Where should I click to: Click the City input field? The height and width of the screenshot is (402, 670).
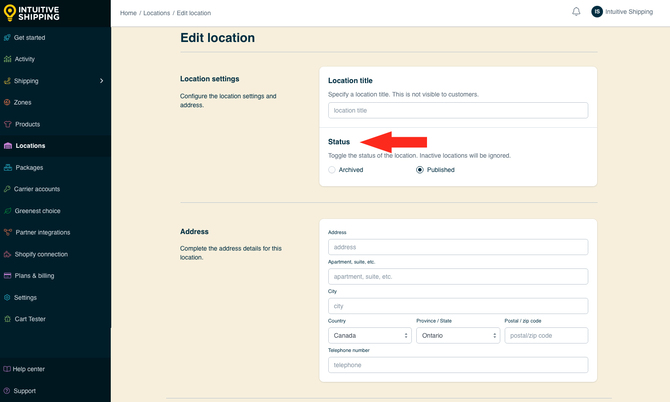(x=458, y=306)
